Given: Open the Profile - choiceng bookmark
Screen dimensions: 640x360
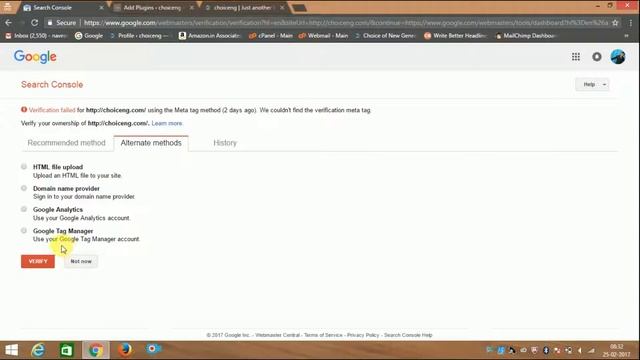Looking at the screenshot, I should [140, 36].
